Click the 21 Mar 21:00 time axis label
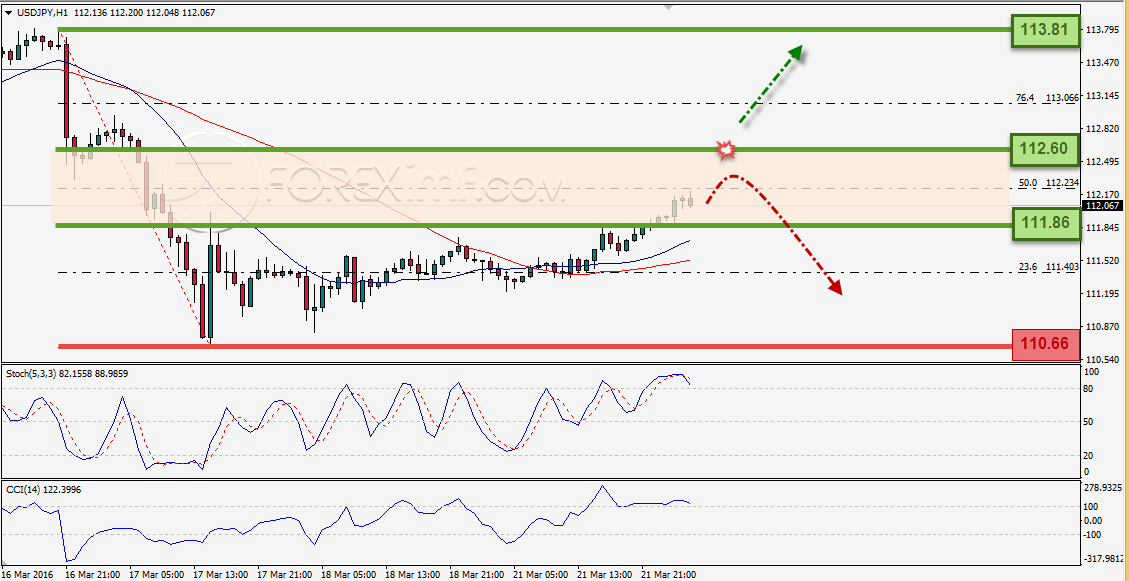Image resolution: width=1129 pixels, height=581 pixels. pyautogui.click(x=670, y=575)
